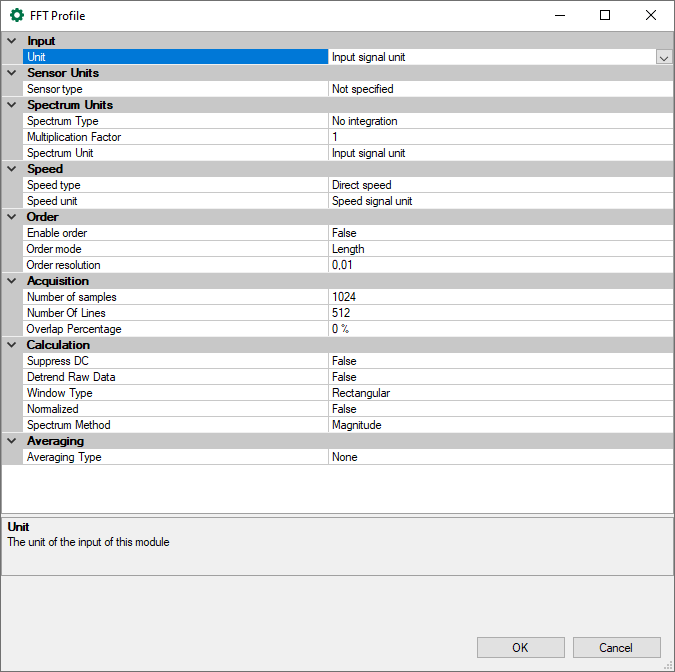Collapse the Order section

12,217
